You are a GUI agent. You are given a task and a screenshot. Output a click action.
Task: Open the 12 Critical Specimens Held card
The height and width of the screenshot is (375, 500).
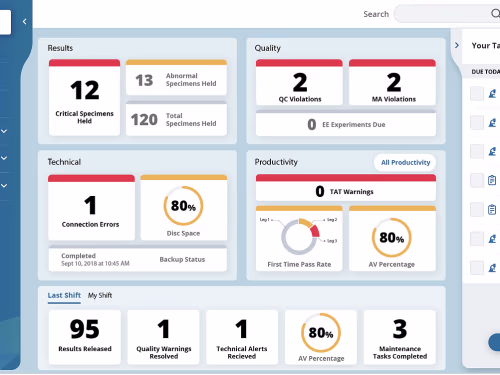[84, 97]
